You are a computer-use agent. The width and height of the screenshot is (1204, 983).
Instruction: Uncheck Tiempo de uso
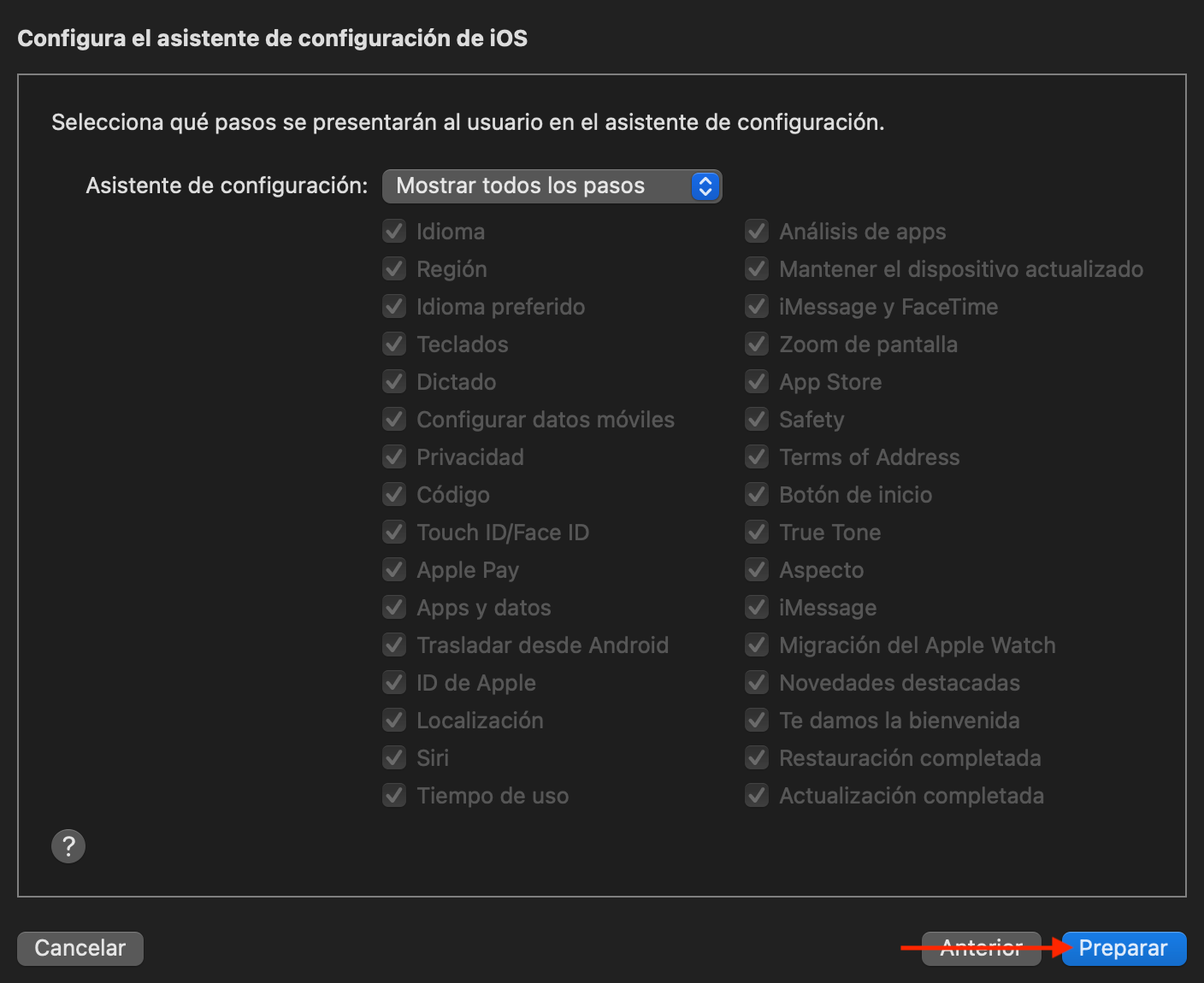click(x=394, y=796)
